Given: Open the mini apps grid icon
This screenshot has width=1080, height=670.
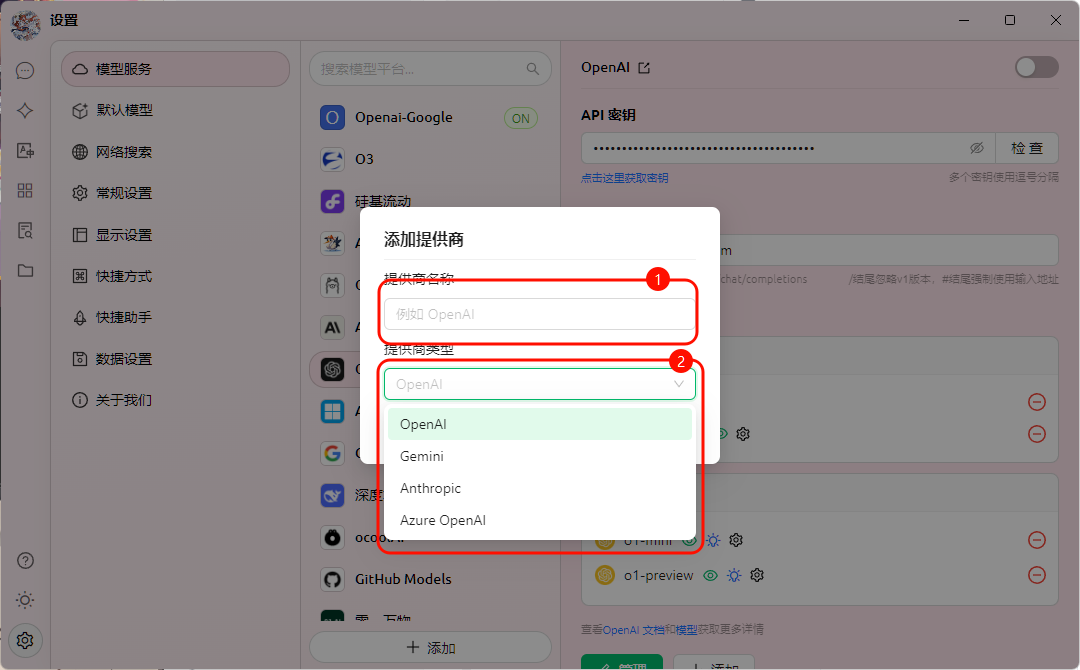Looking at the screenshot, I should click(x=26, y=191).
